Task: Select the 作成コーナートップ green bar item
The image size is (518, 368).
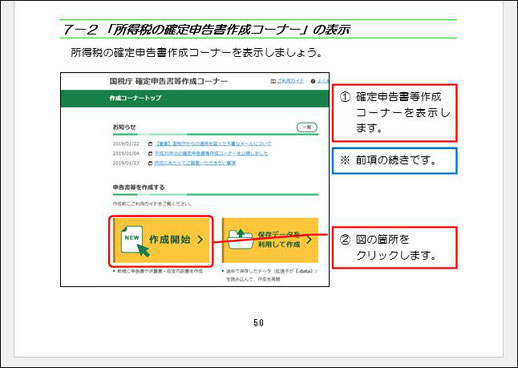Action: pyautogui.click(x=135, y=98)
